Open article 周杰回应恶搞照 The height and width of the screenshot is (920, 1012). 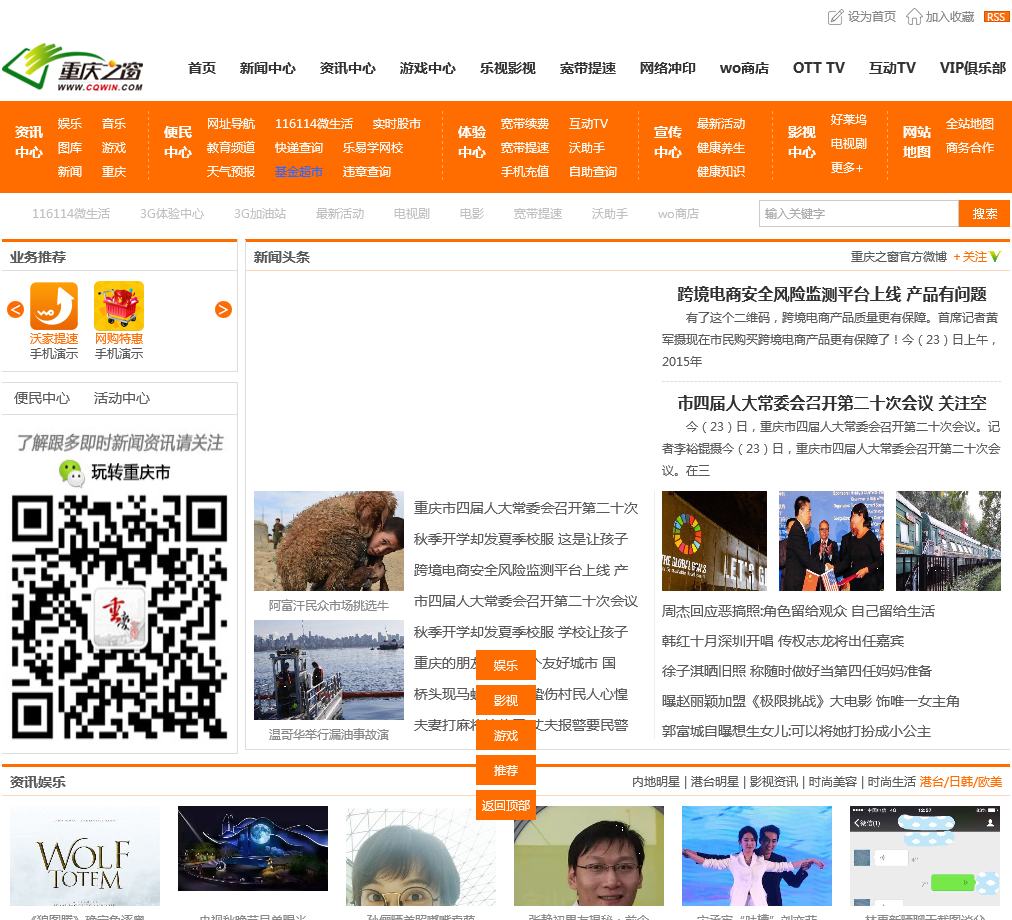tap(798, 611)
